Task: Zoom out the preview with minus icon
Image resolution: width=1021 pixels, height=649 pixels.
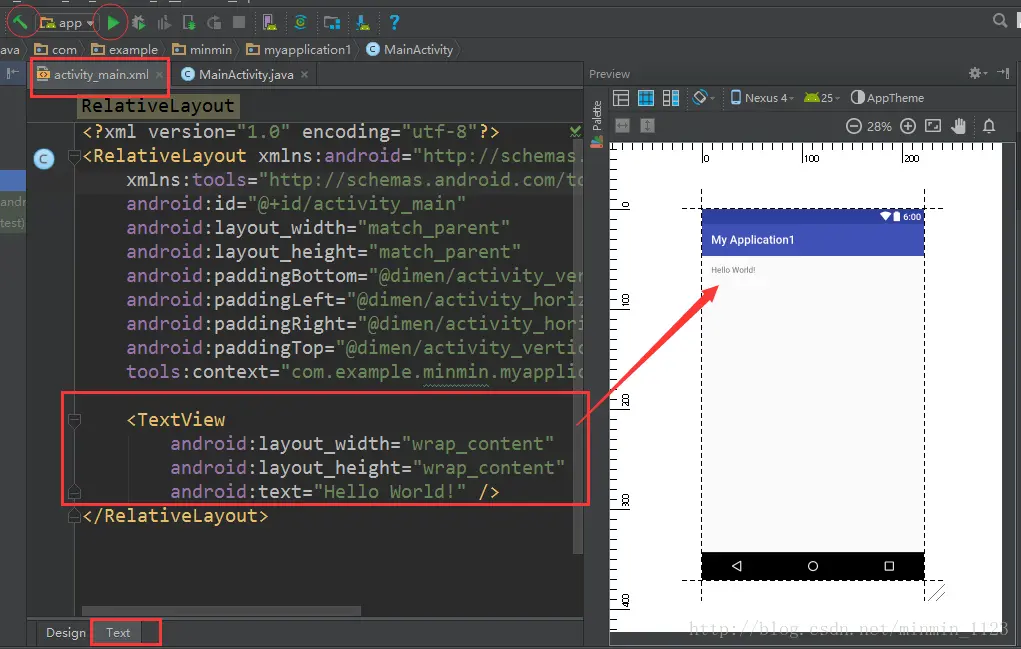Action: [854, 126]
